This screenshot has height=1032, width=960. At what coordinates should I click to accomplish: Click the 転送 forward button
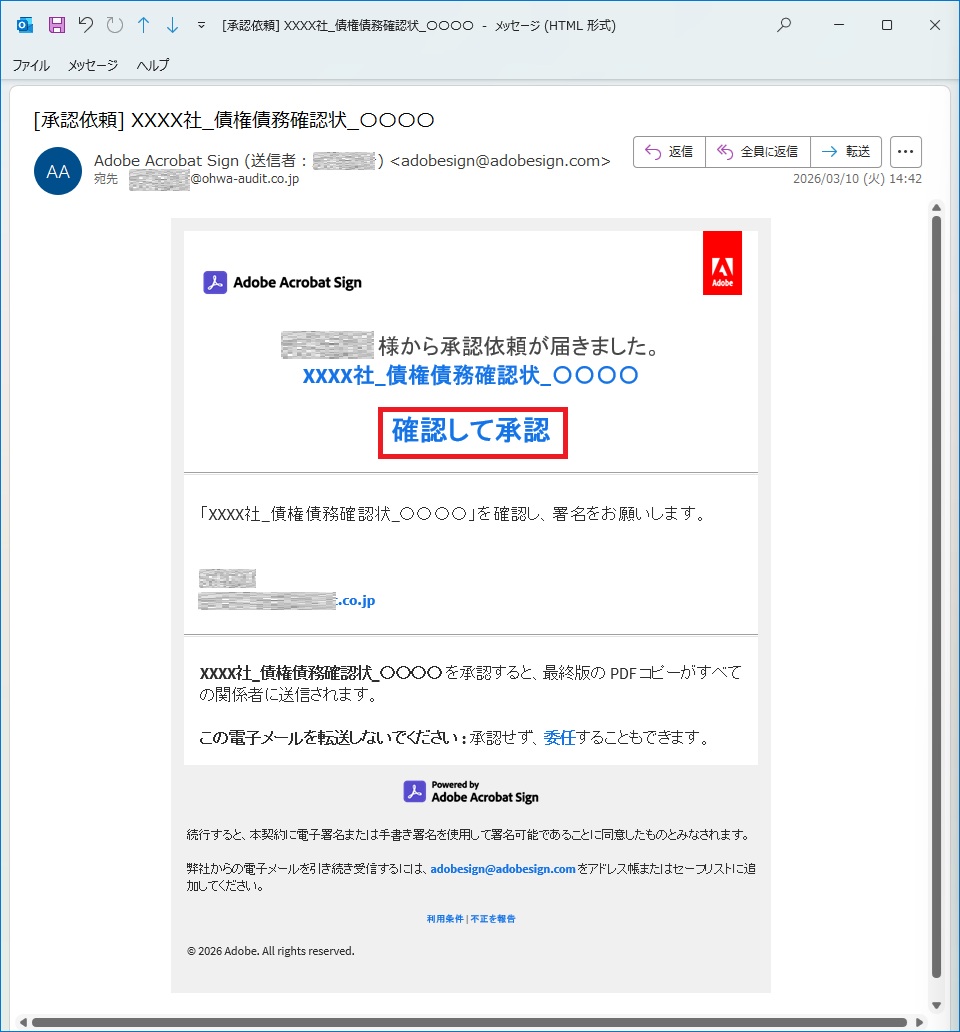coord(846,152)
